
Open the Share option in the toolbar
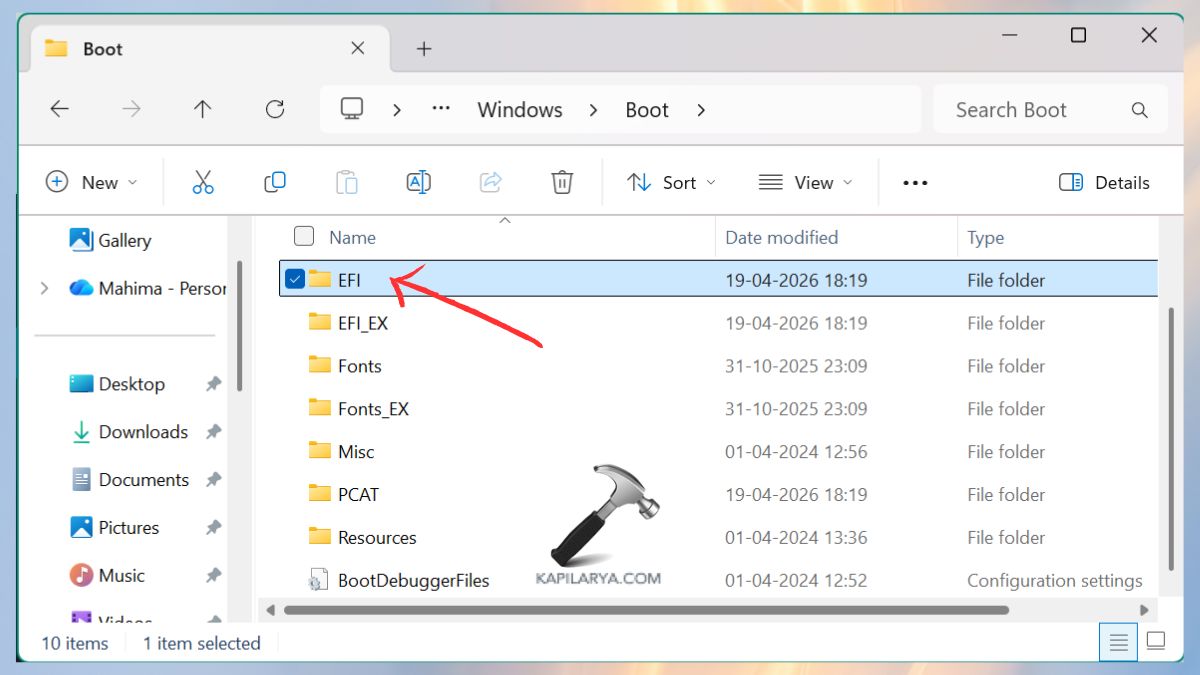(490, 182)
